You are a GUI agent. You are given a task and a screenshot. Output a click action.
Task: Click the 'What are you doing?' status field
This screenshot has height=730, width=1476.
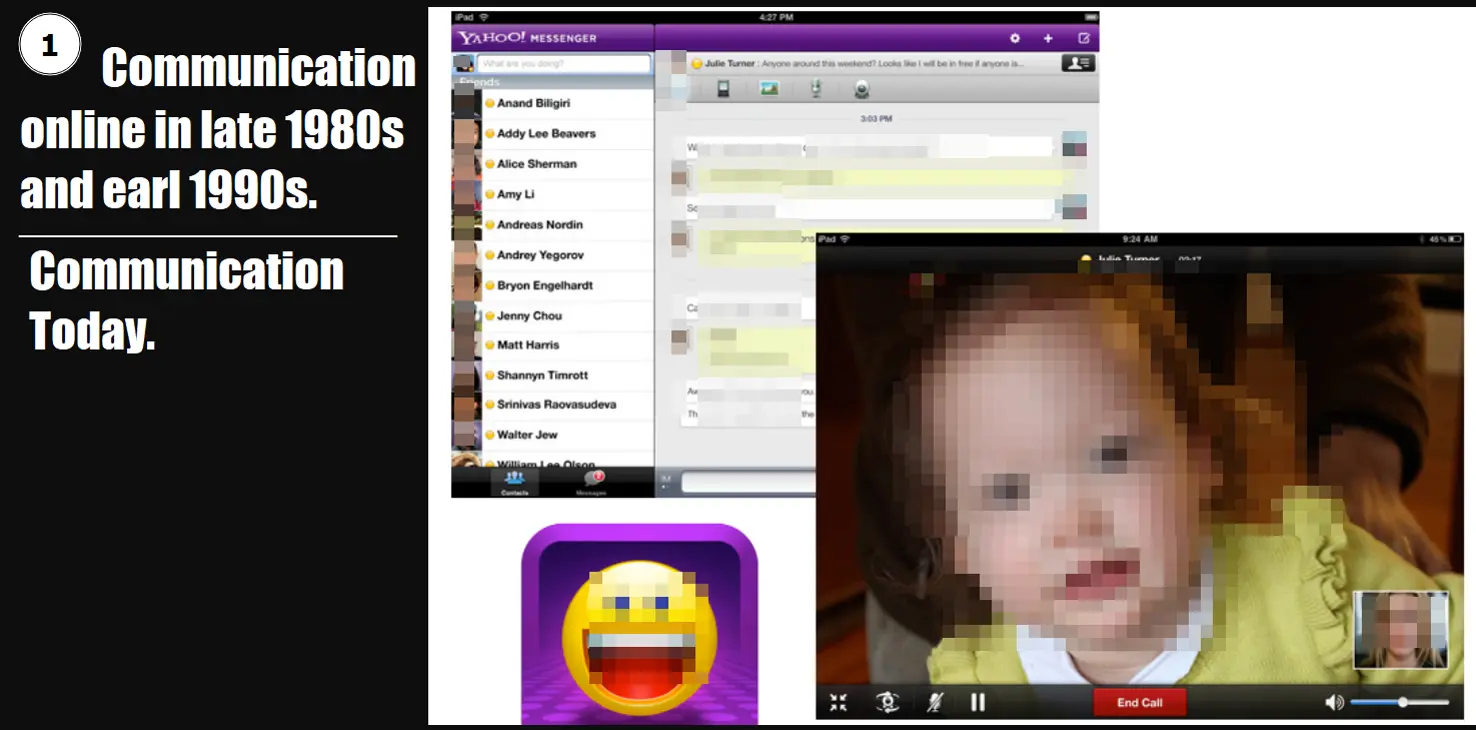pos(564,64)
